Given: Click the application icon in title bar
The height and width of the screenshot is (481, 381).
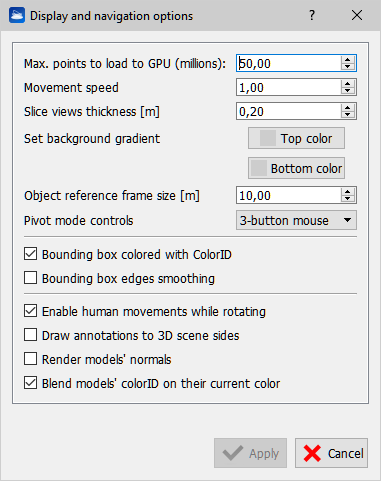Looking at the screenshot, I should (17, 15).
